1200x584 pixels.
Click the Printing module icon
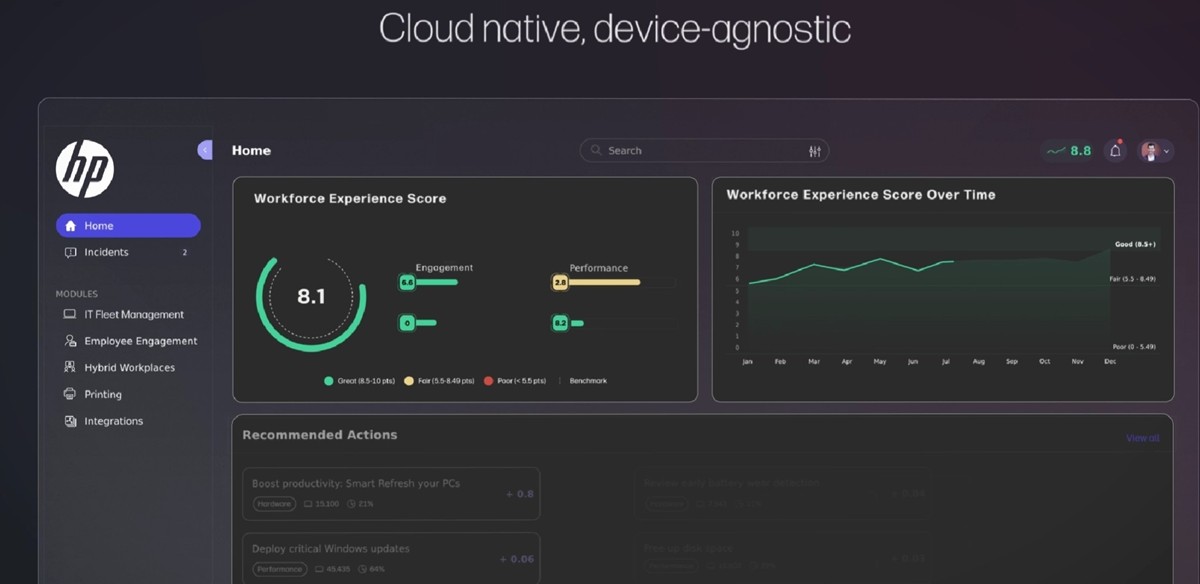70,395
